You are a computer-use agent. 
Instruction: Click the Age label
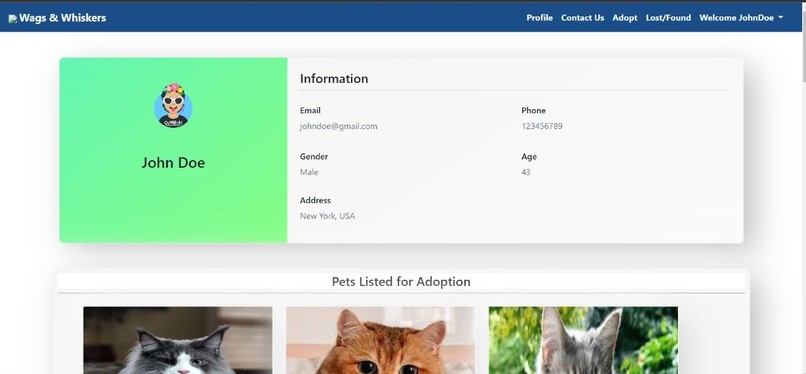pyautogui.click(x=529, y=157)
